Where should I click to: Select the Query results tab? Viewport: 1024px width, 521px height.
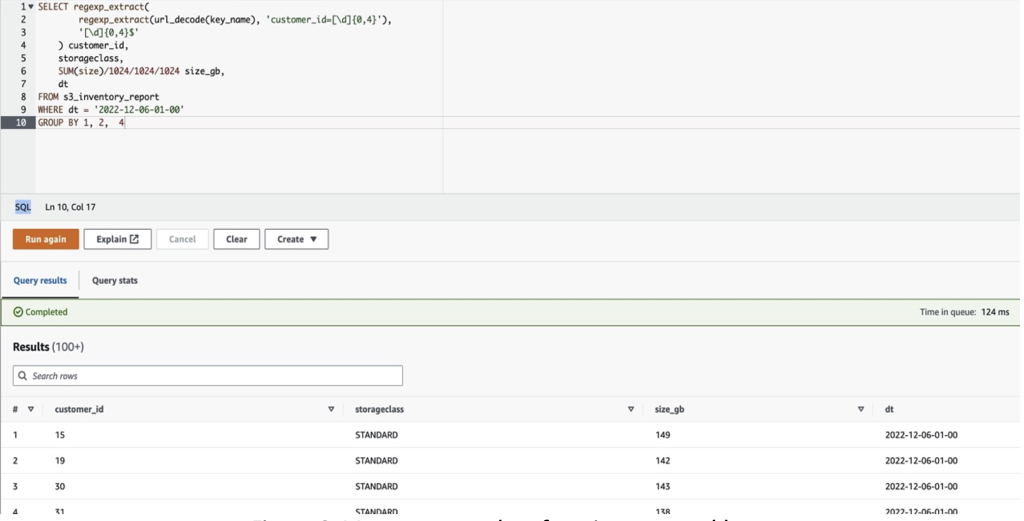tap(40, 280)
